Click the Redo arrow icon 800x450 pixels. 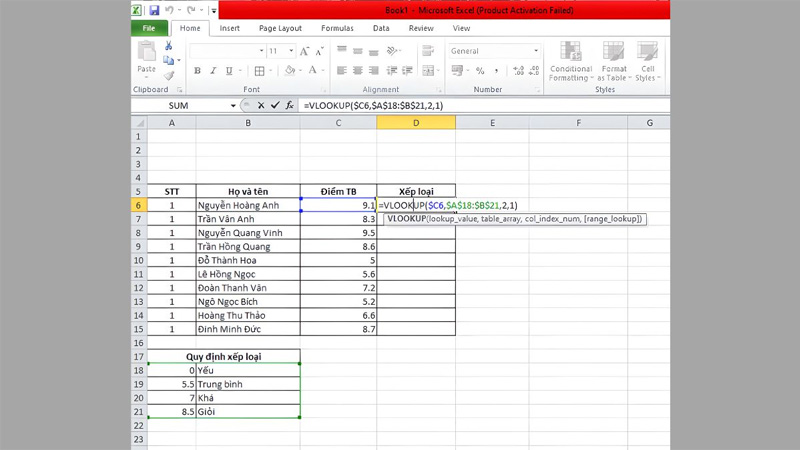[x=191, y=10]
